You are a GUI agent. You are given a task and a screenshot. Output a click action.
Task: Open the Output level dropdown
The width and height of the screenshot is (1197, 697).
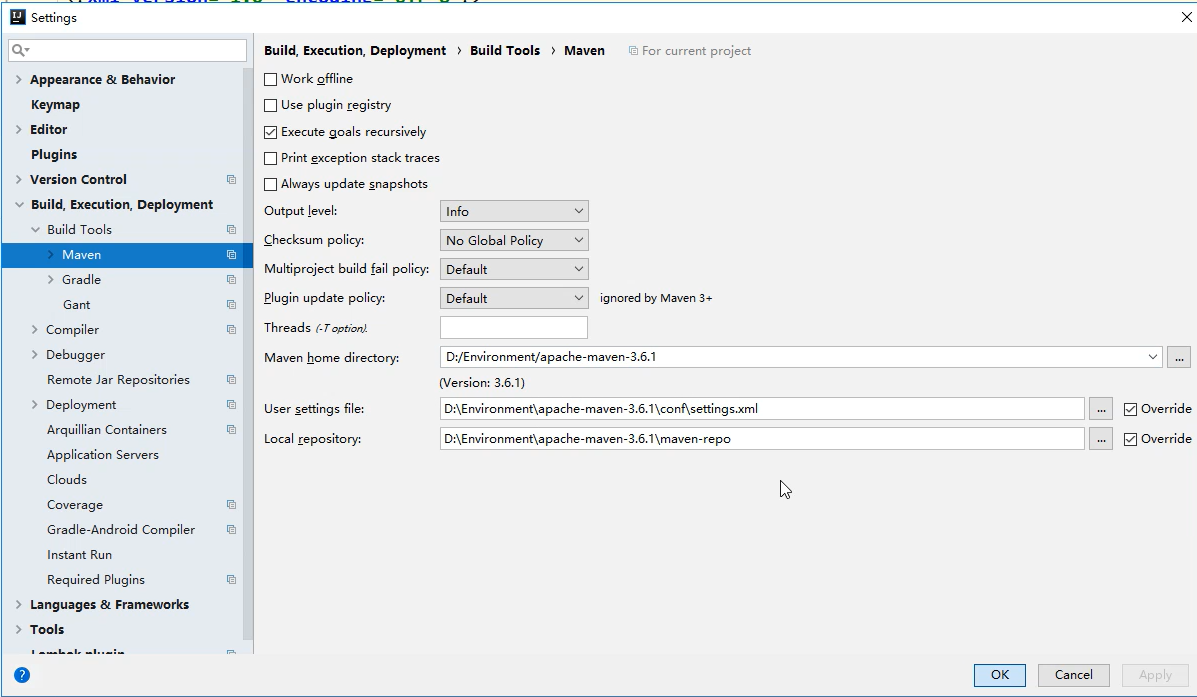(514, 211)
